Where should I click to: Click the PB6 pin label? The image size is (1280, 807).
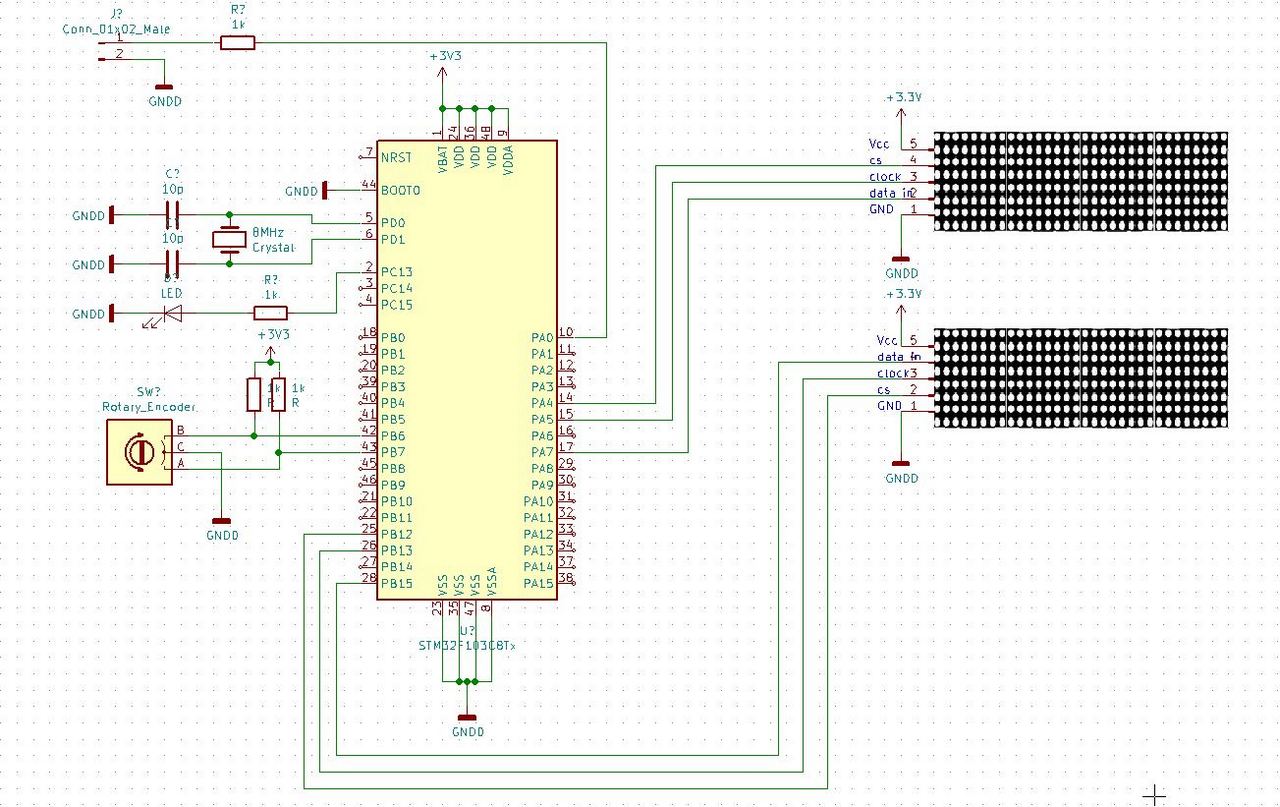[x=392, y=435]
